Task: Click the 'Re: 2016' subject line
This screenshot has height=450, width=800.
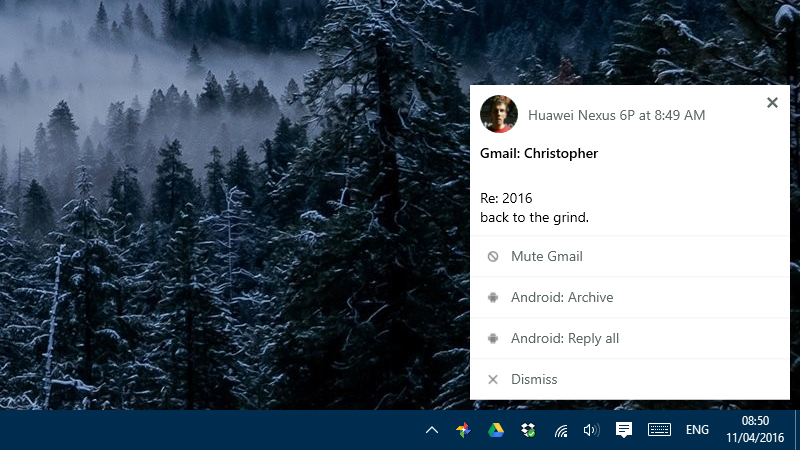Action: [506, 198]
